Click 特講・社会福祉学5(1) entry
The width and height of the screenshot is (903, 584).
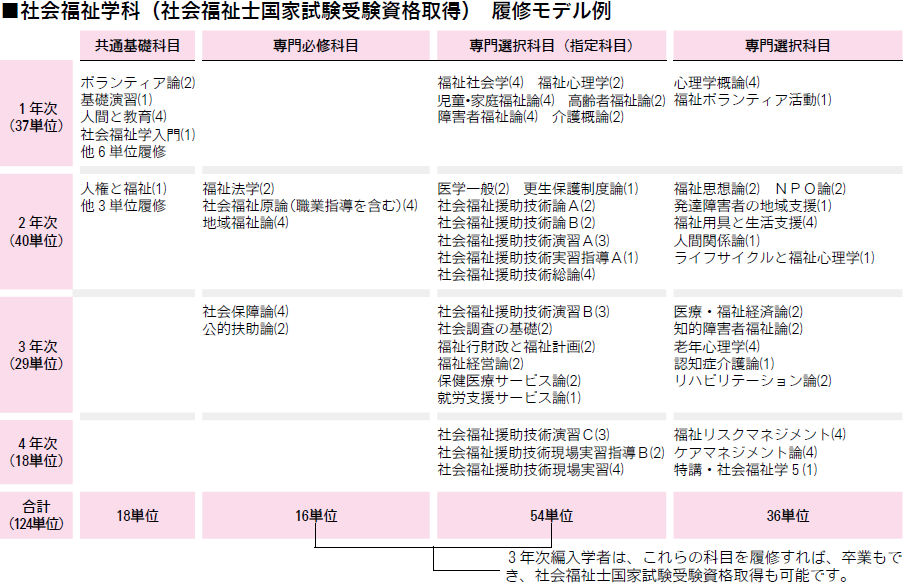745,470
